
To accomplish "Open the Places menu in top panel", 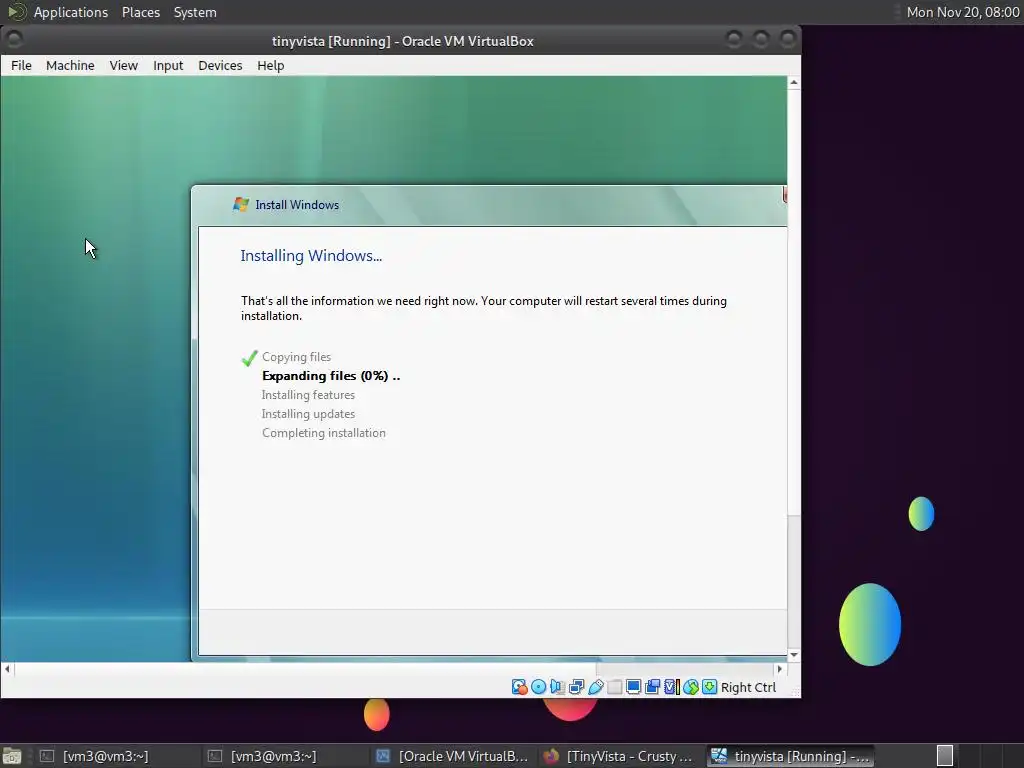I will point(140,12).
